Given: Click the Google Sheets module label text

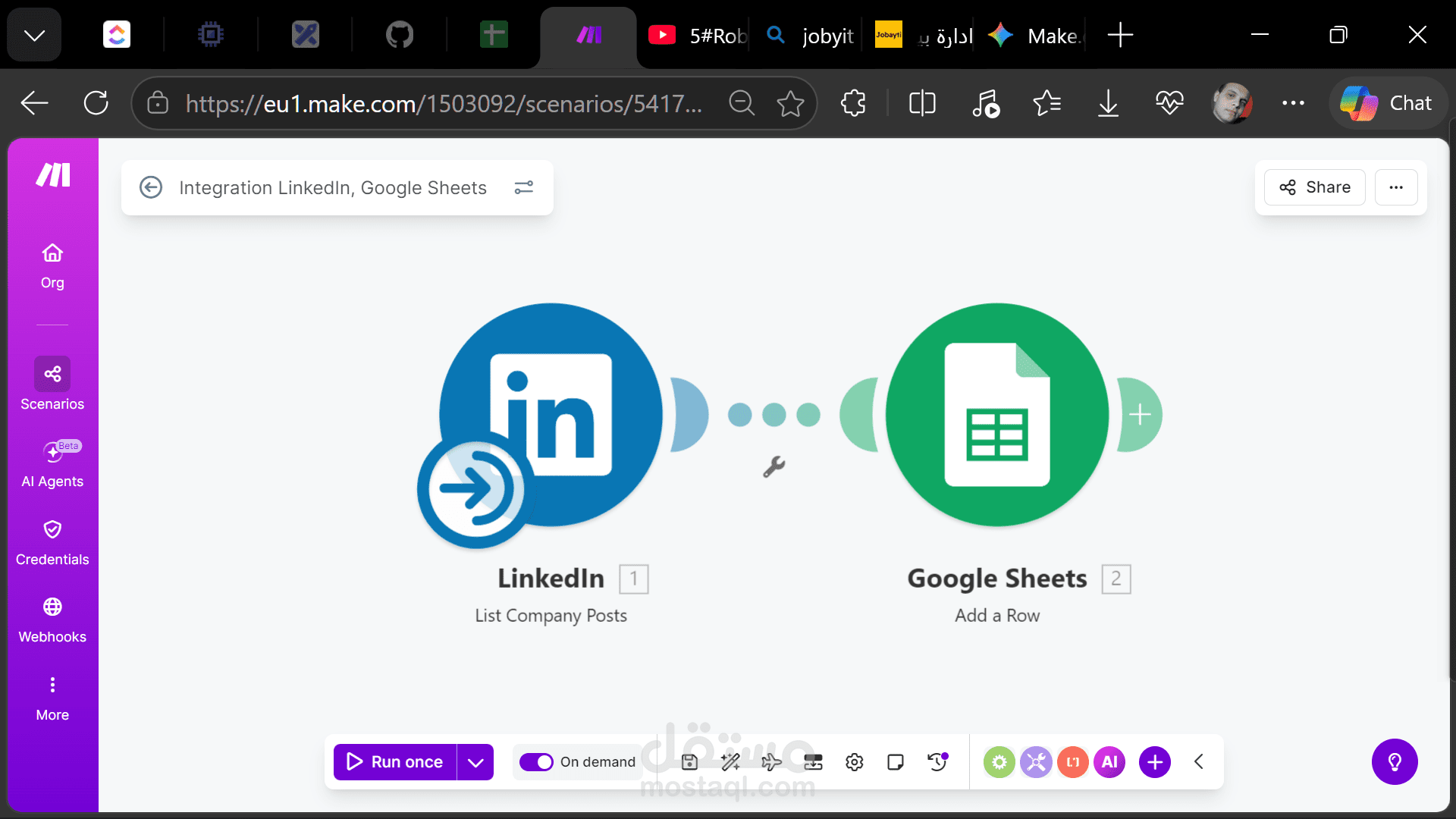Looking at the screenshot, I should [x=997, y=579].
